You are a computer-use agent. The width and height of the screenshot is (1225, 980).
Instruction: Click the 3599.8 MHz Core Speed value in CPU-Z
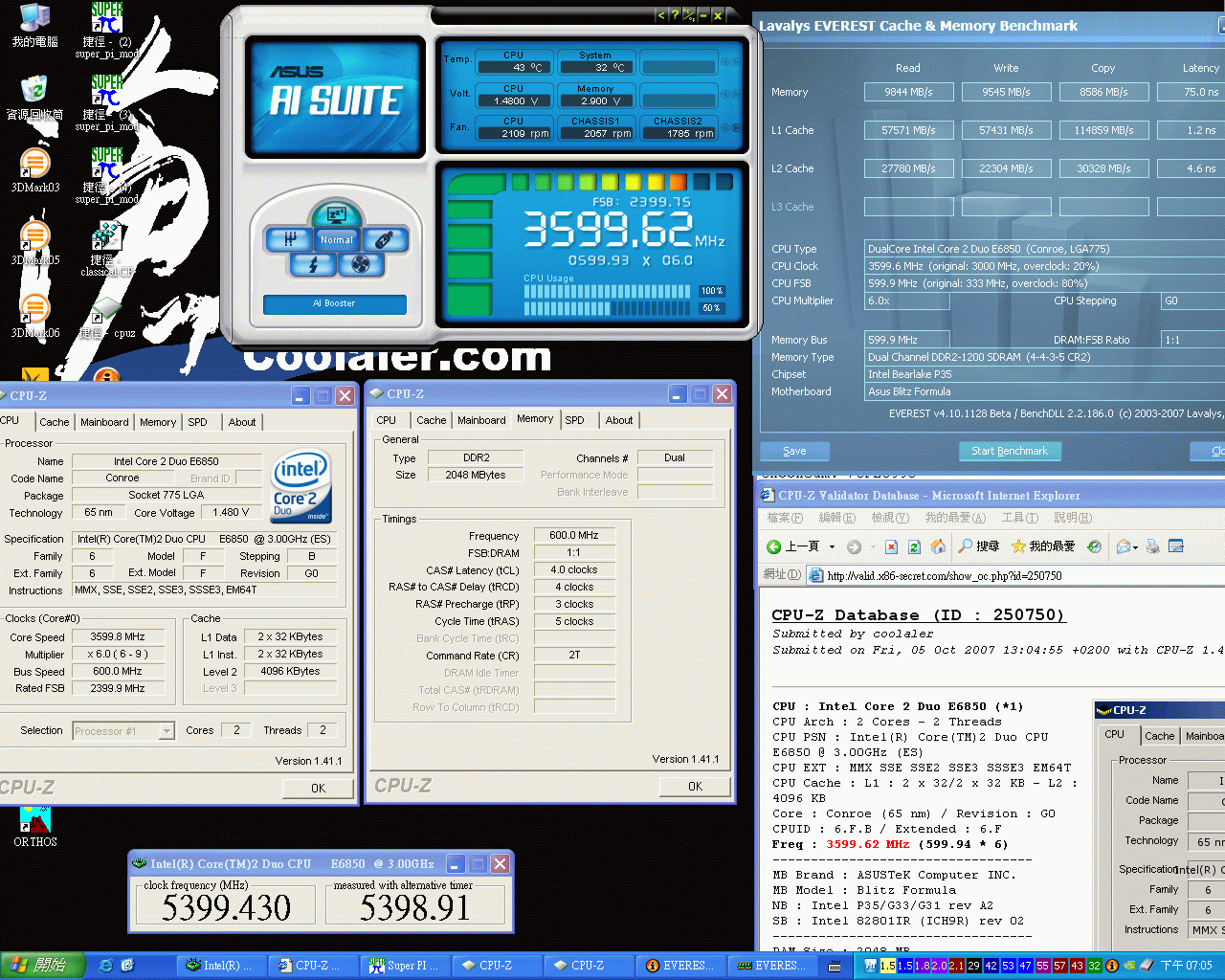pyautogui.click(x=118, y=636)
